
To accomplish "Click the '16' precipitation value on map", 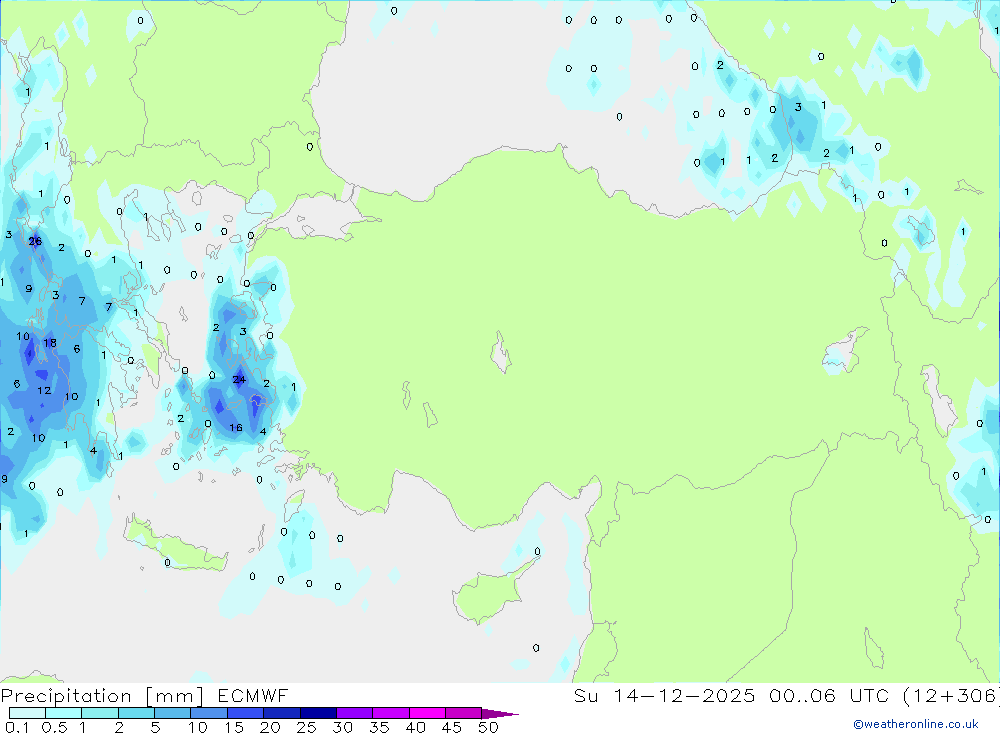I will 236,427.
